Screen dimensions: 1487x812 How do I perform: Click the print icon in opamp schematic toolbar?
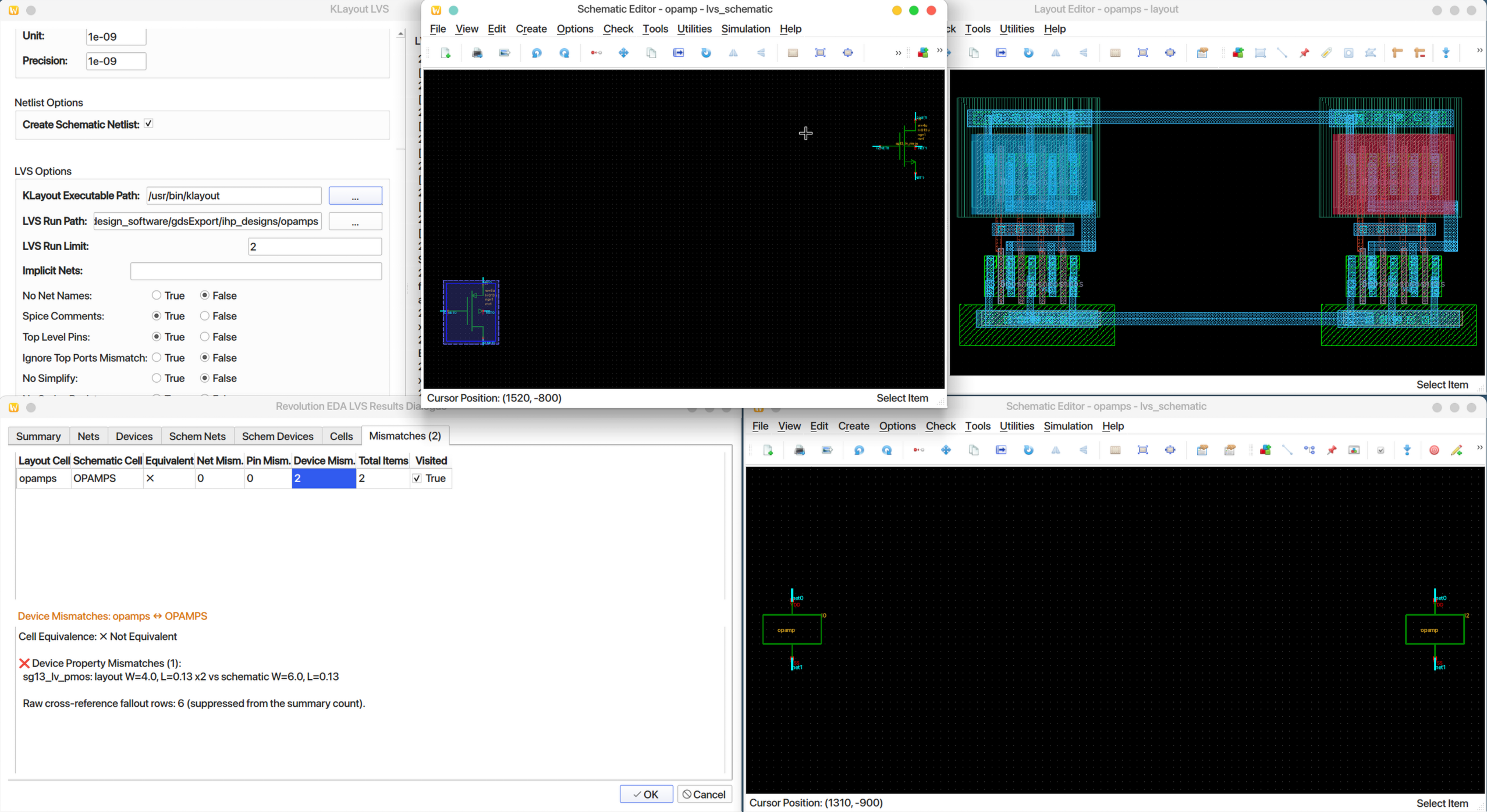click(477, 53)
